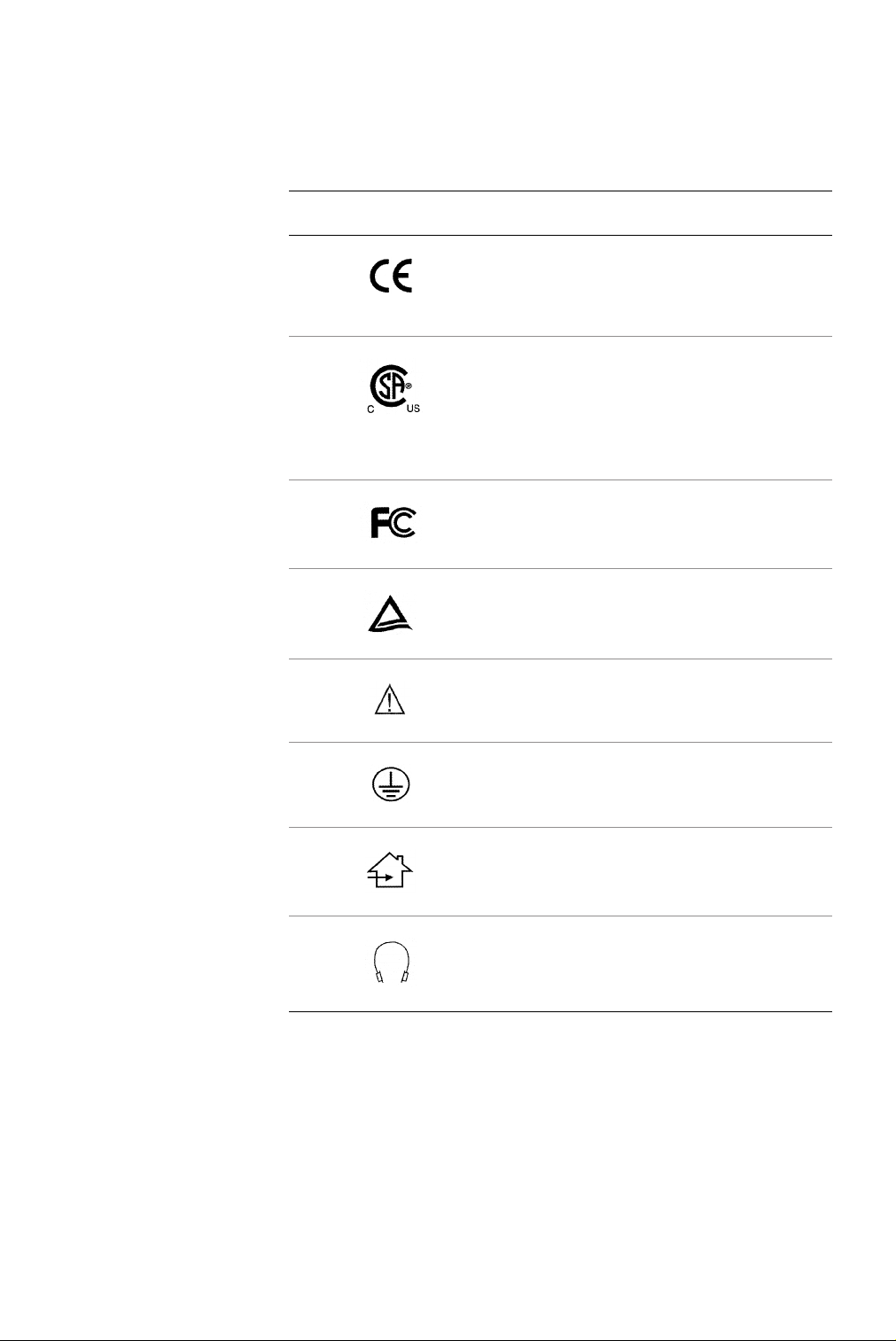
Task: Click the caution triangle with exclamation mark
Action: click(389, 700)
